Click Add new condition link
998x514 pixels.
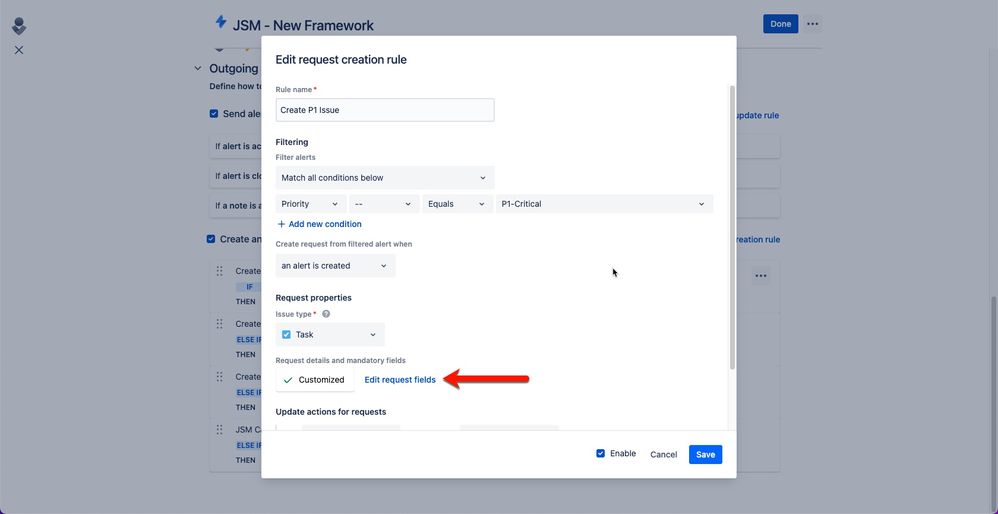point(325,224)
